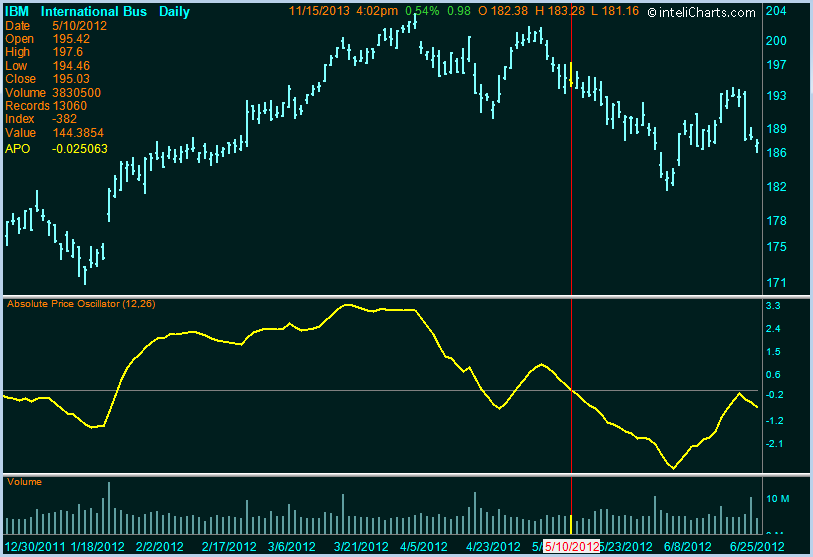This screenshot has height=557, width=813.
Task: Click the 'O 182.38' open quote
Action: point(503,11)
